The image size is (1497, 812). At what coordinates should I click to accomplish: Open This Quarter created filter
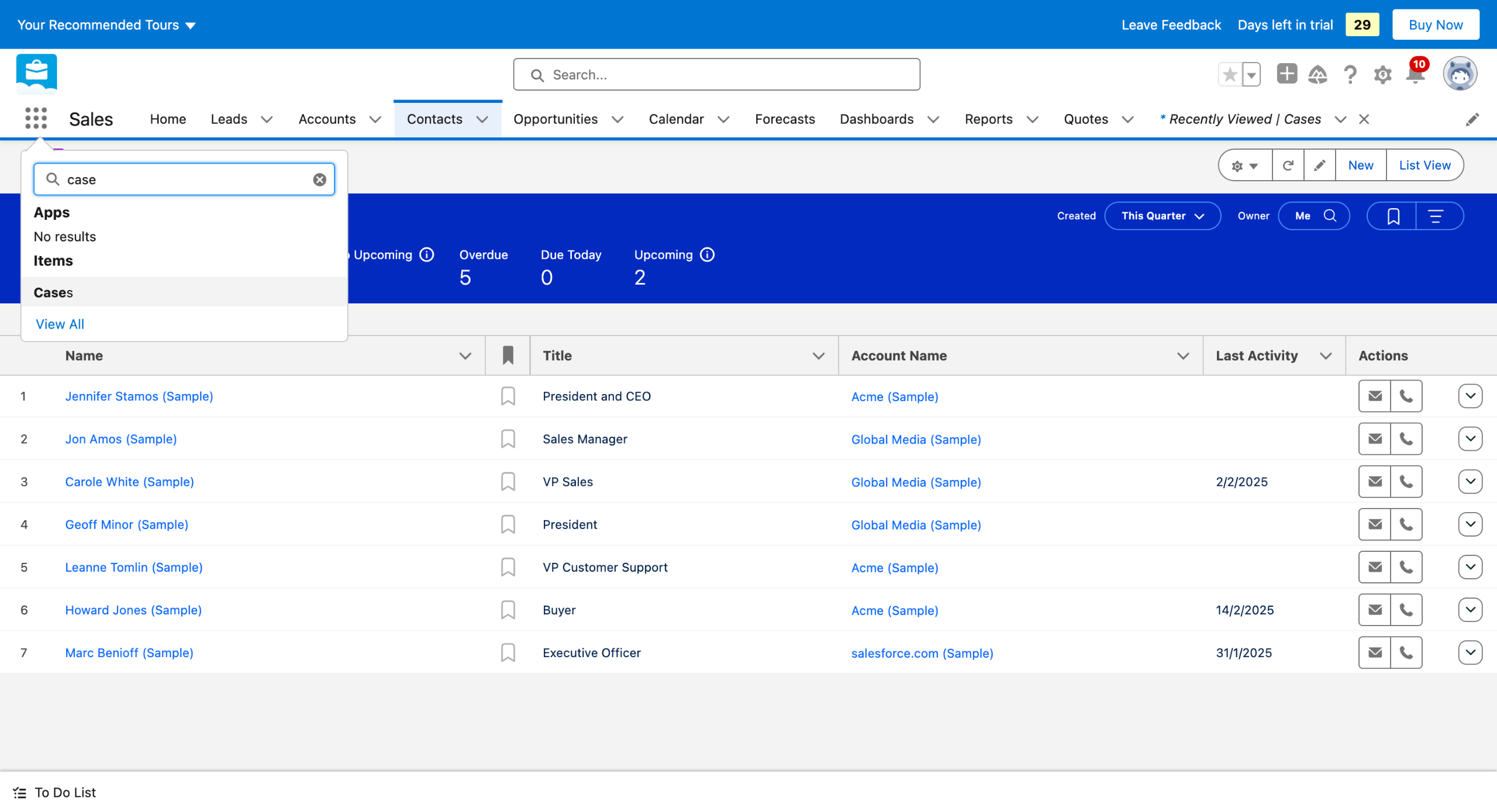(x=1162, y=216)
